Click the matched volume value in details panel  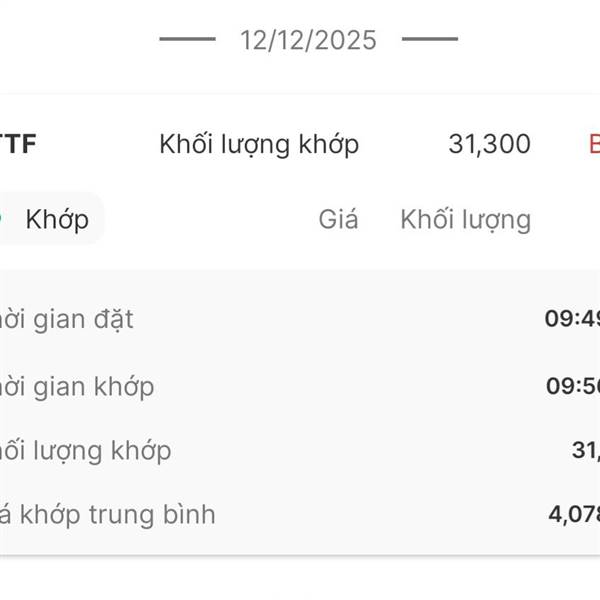pyautogui.click(x=585, y=451)
